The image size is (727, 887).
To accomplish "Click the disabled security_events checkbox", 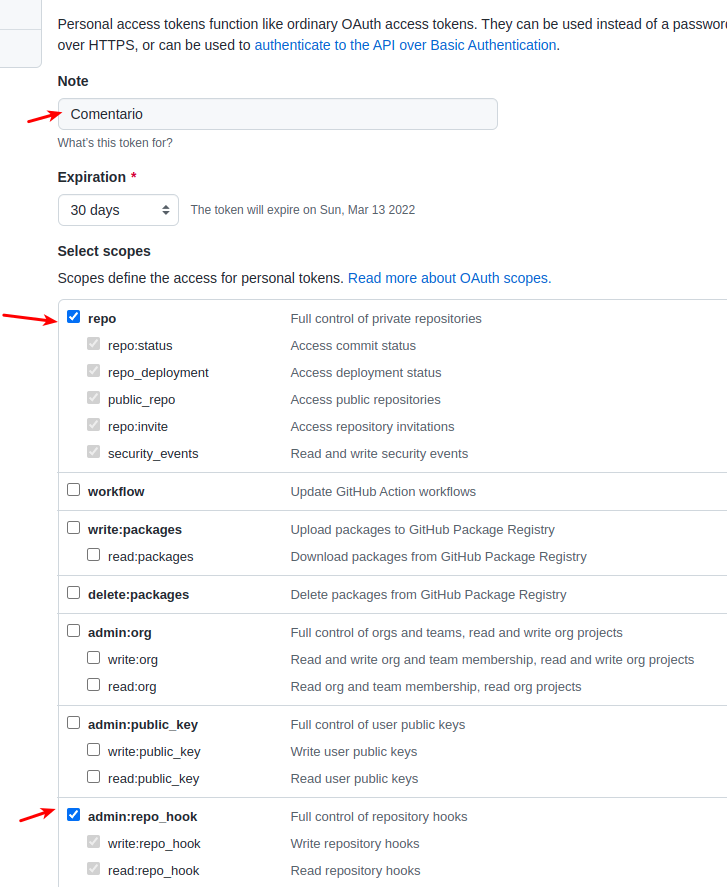I will point(93,452).
